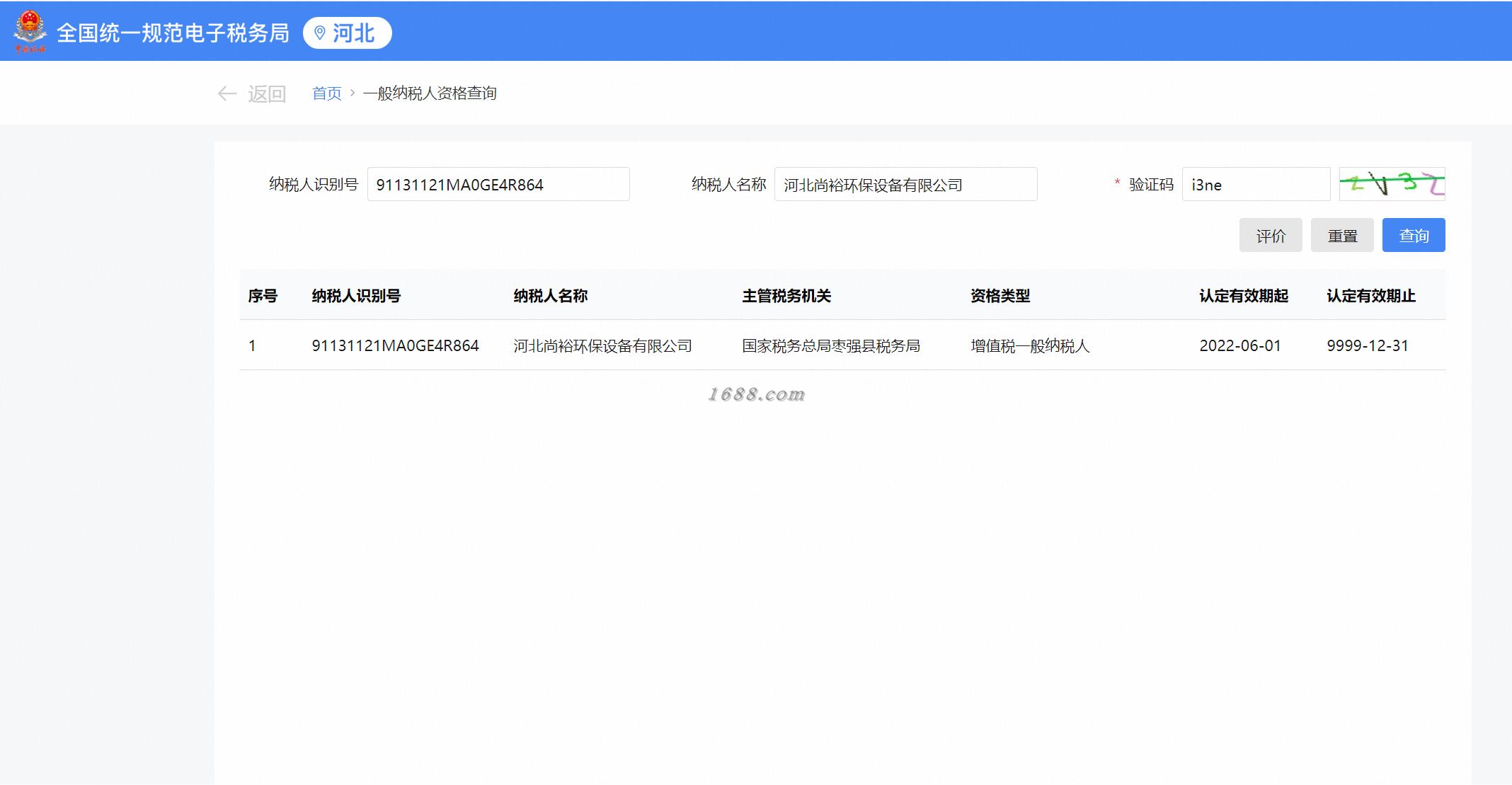Focus the 纳税人名称 input field

tap(905, 185)
